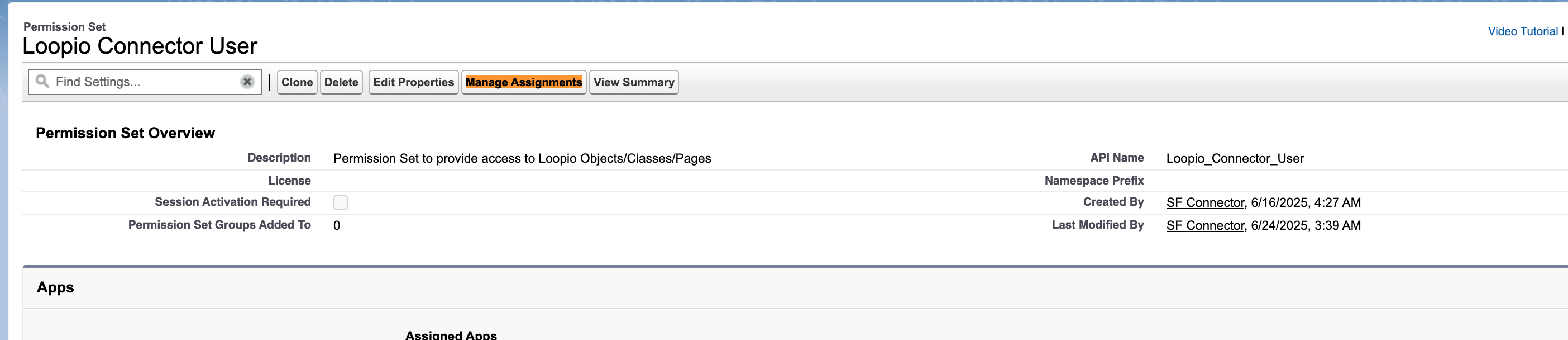Click the Delete button
1568x340 pixels.
(x=341, y=82)
